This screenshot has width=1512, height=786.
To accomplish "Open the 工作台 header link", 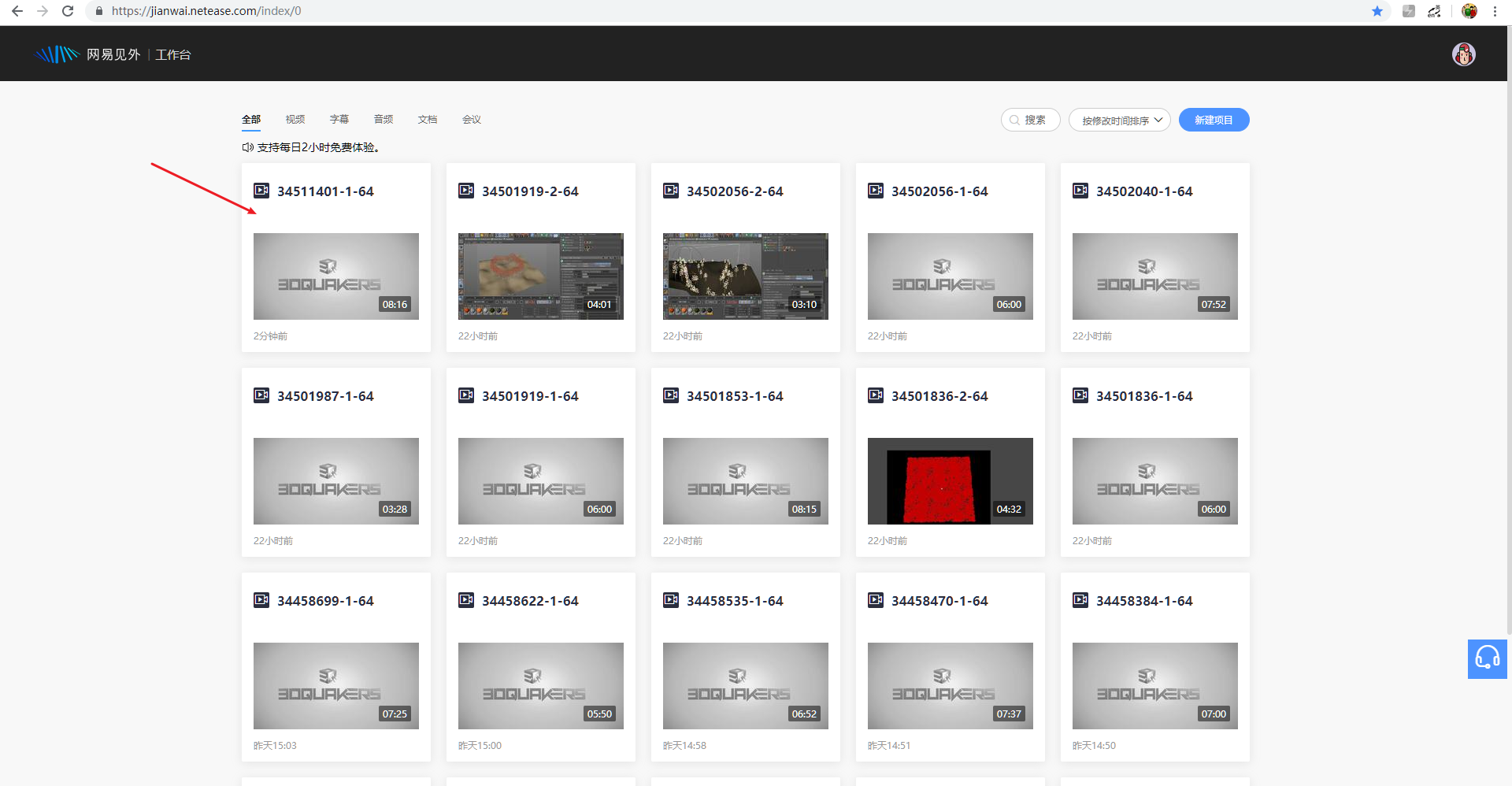I will (173, 54).
